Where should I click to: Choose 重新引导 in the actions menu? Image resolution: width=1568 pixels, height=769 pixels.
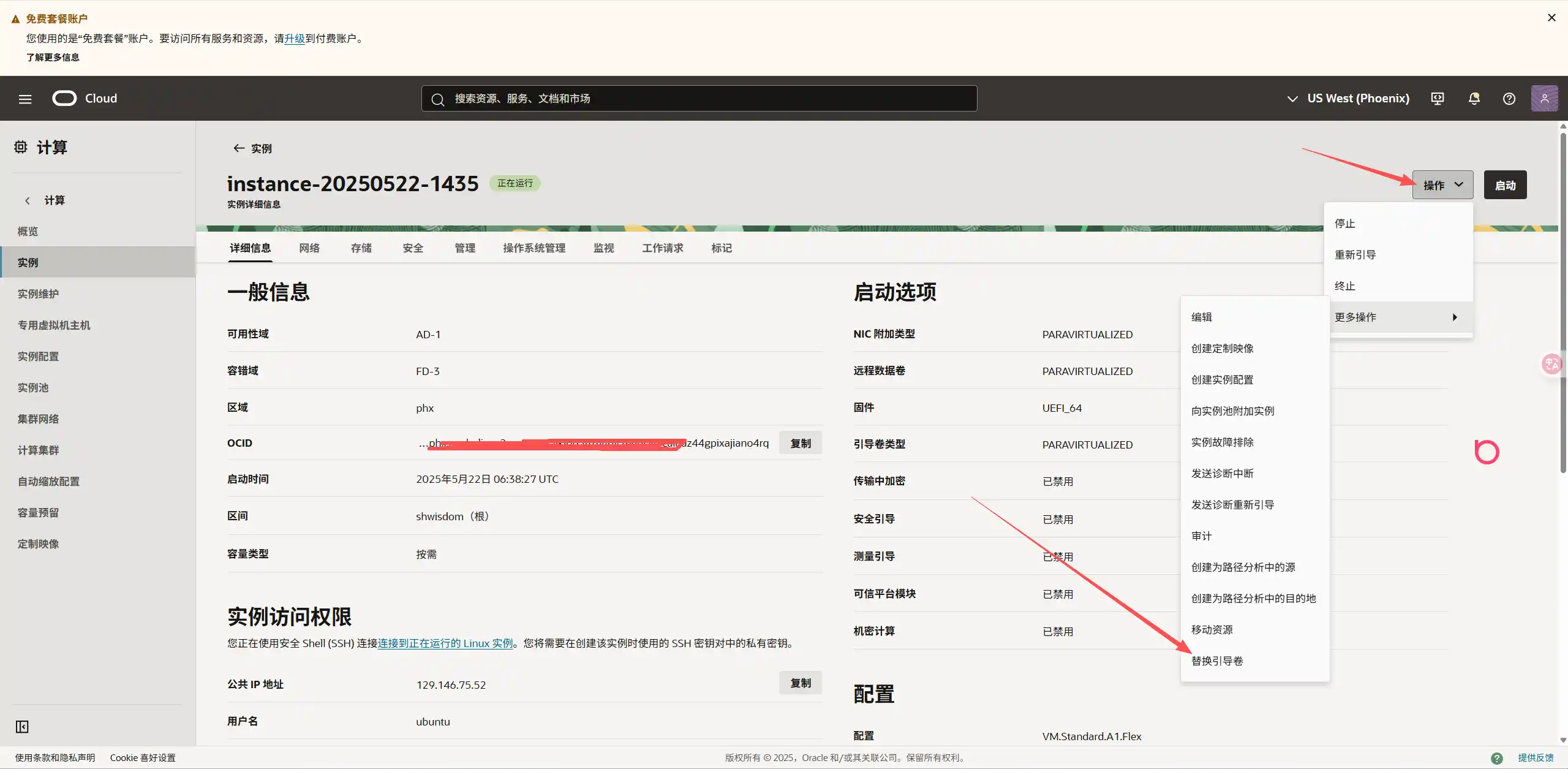click(x=1355, y=255)
